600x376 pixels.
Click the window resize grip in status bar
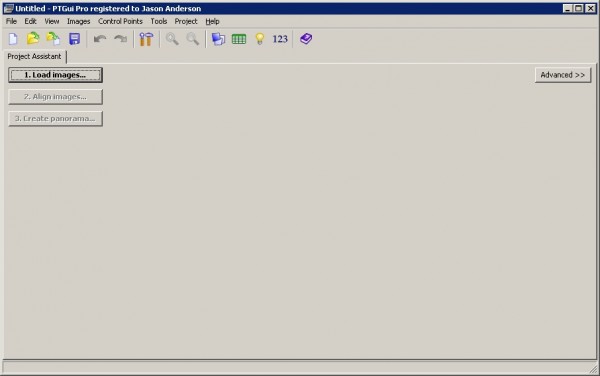[593, 369]
